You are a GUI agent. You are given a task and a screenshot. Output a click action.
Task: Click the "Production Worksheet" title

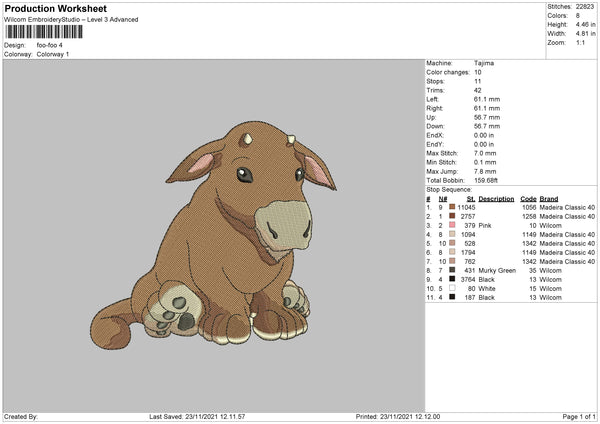(x=55, y=8)
